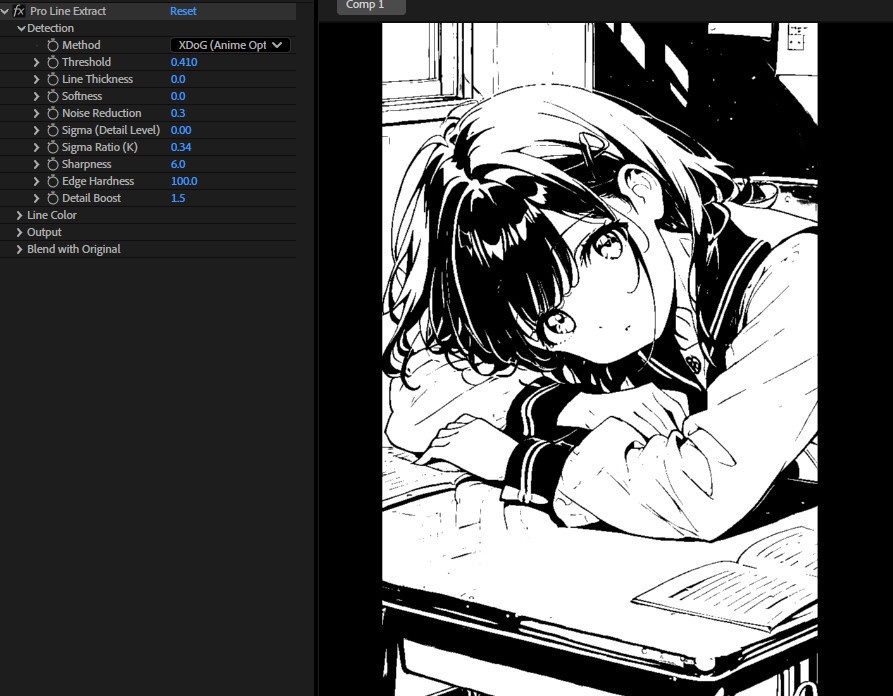This screenshot has height=696, width=893.
Task: Enable the Sigma Ratio (K) stopwatch icon
Action: click(x=53, y=148)
